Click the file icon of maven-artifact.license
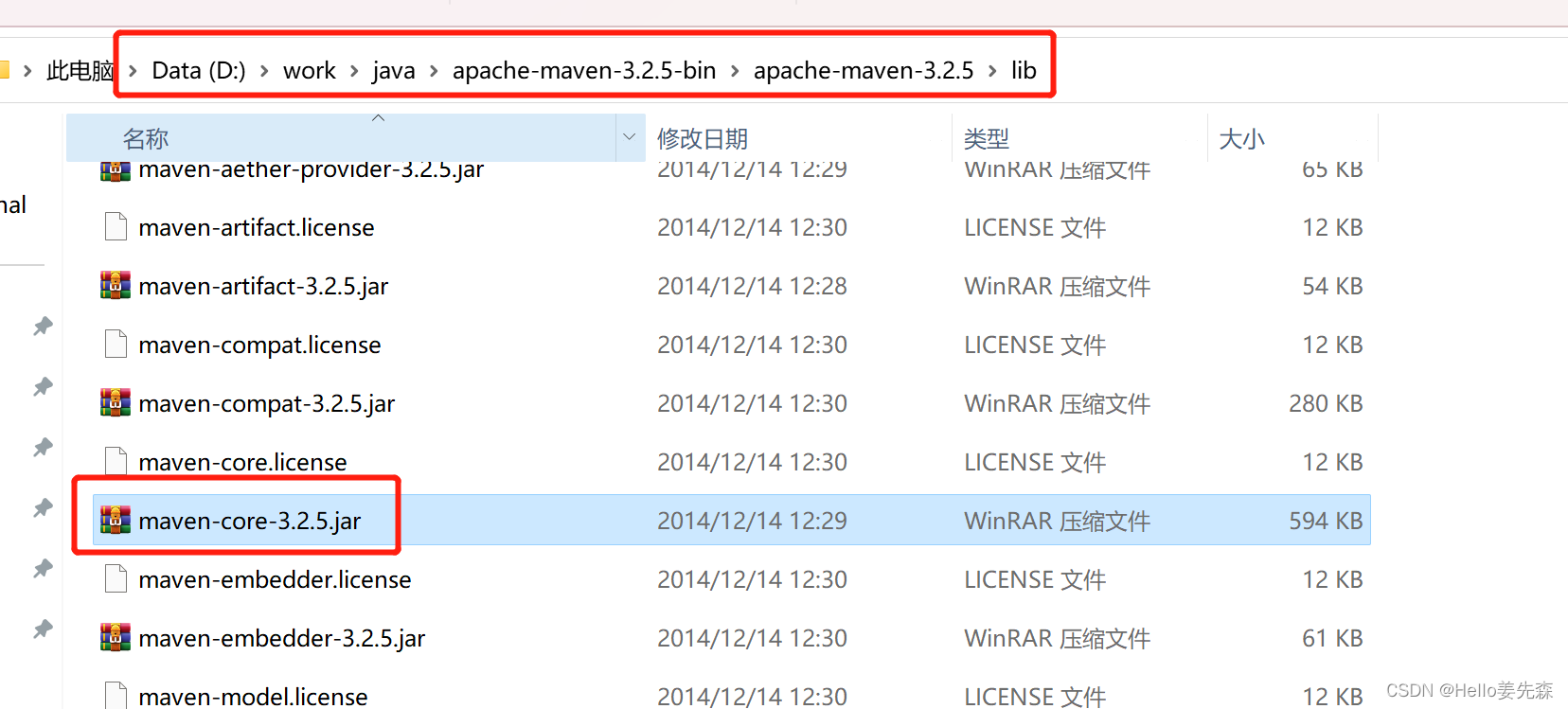Viewport: 1568px width, 709px height. 116,226
